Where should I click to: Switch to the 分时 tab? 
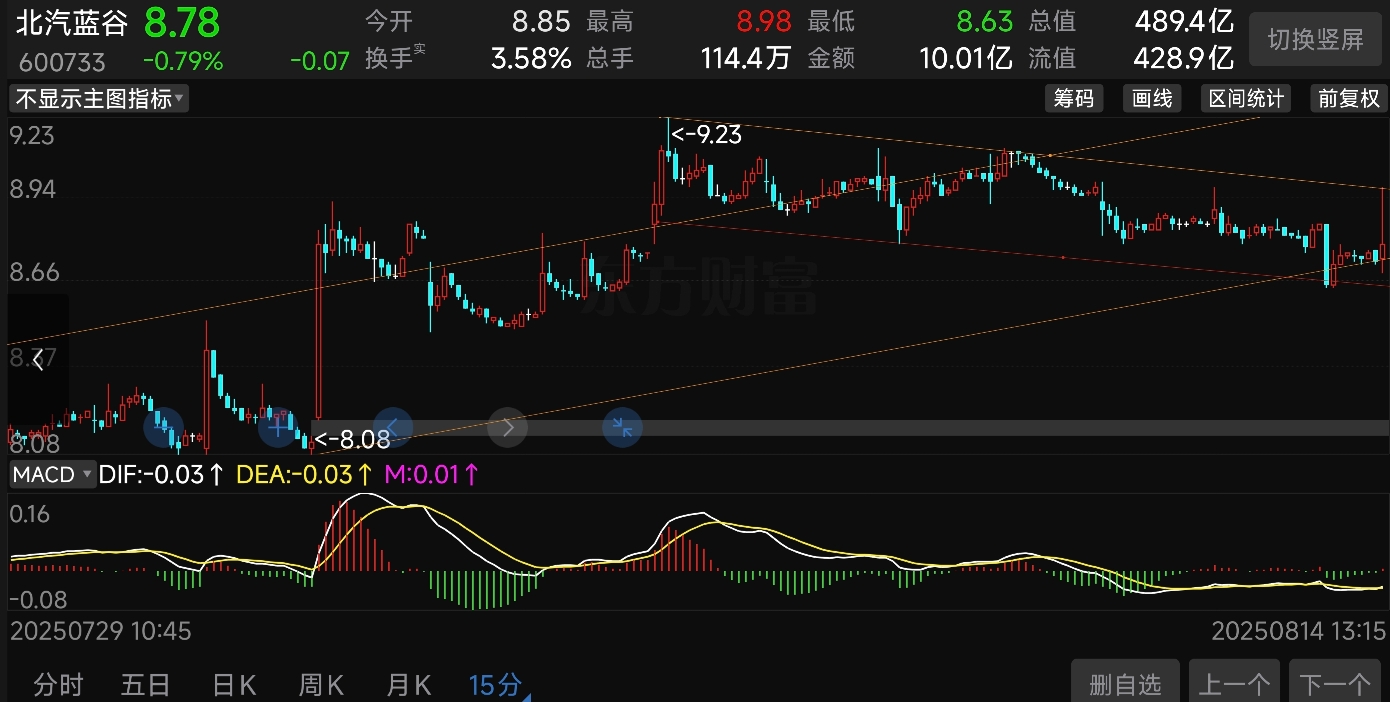coord(58,685)
